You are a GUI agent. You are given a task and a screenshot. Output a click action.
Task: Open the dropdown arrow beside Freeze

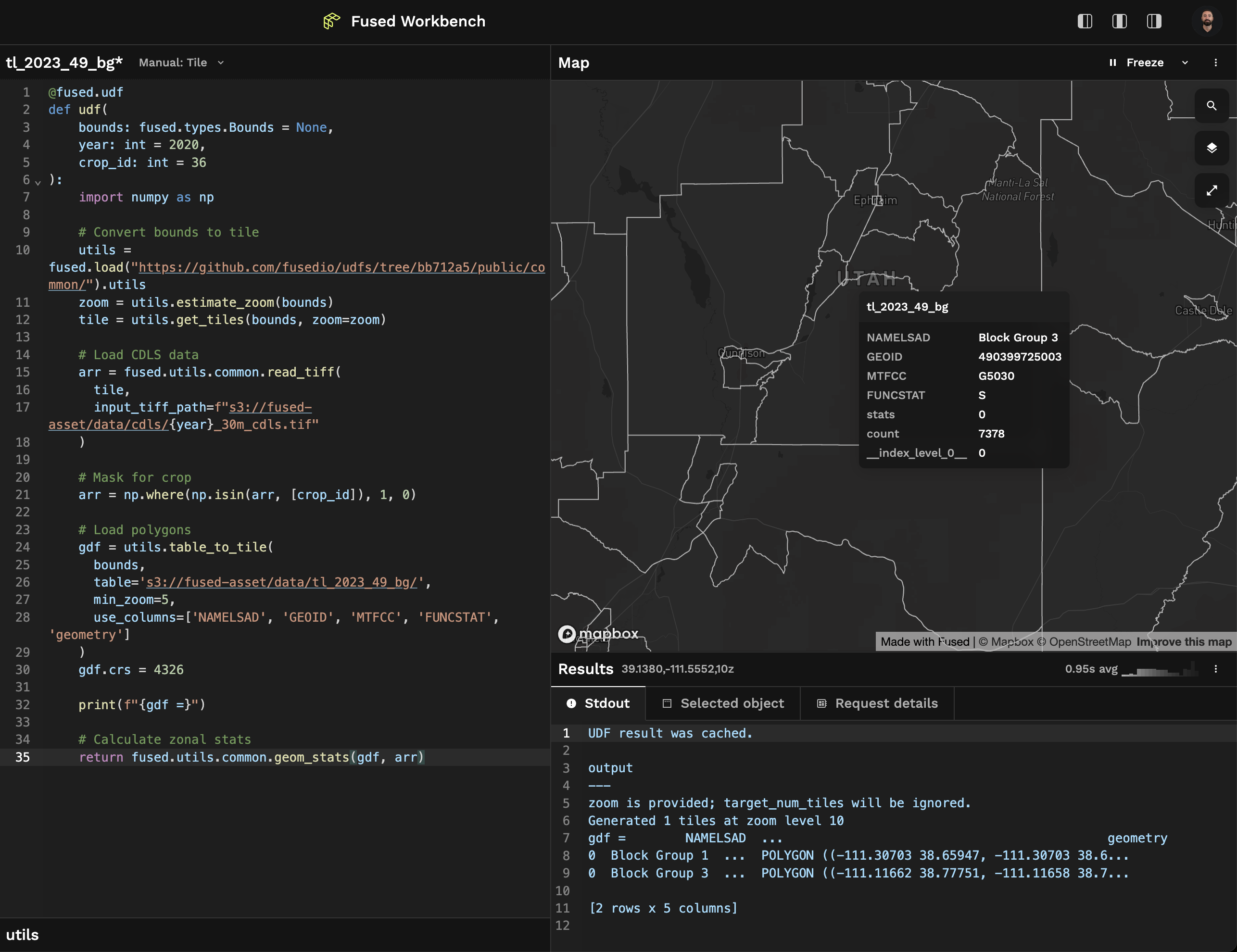[1185, 63]
